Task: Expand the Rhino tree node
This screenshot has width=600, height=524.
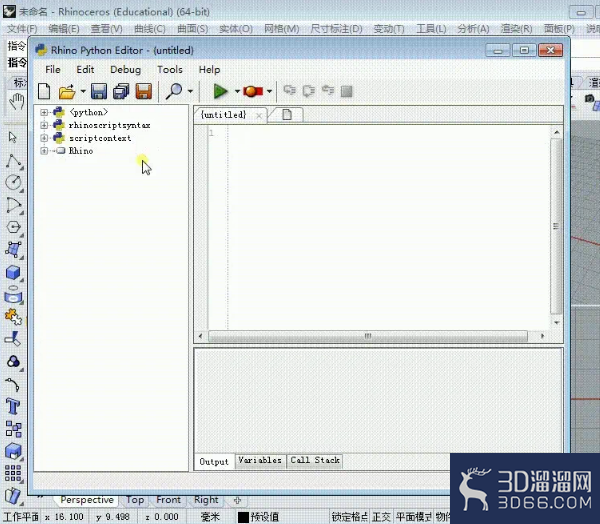Action: coord(44,151)
